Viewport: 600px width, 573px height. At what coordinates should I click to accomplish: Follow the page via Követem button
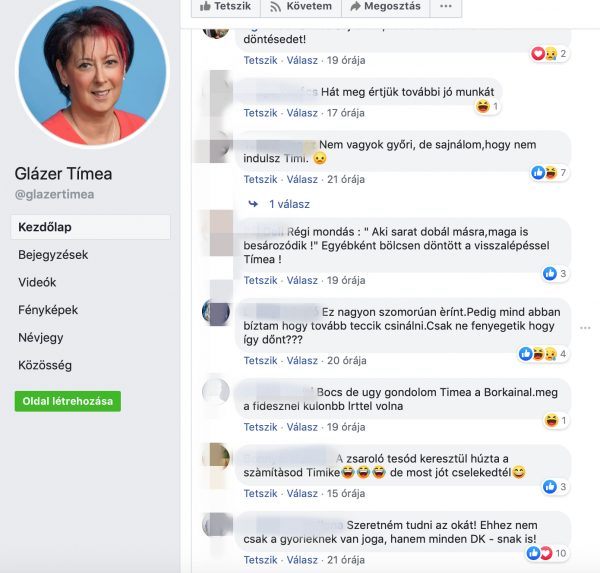click(x=301, y=7)
